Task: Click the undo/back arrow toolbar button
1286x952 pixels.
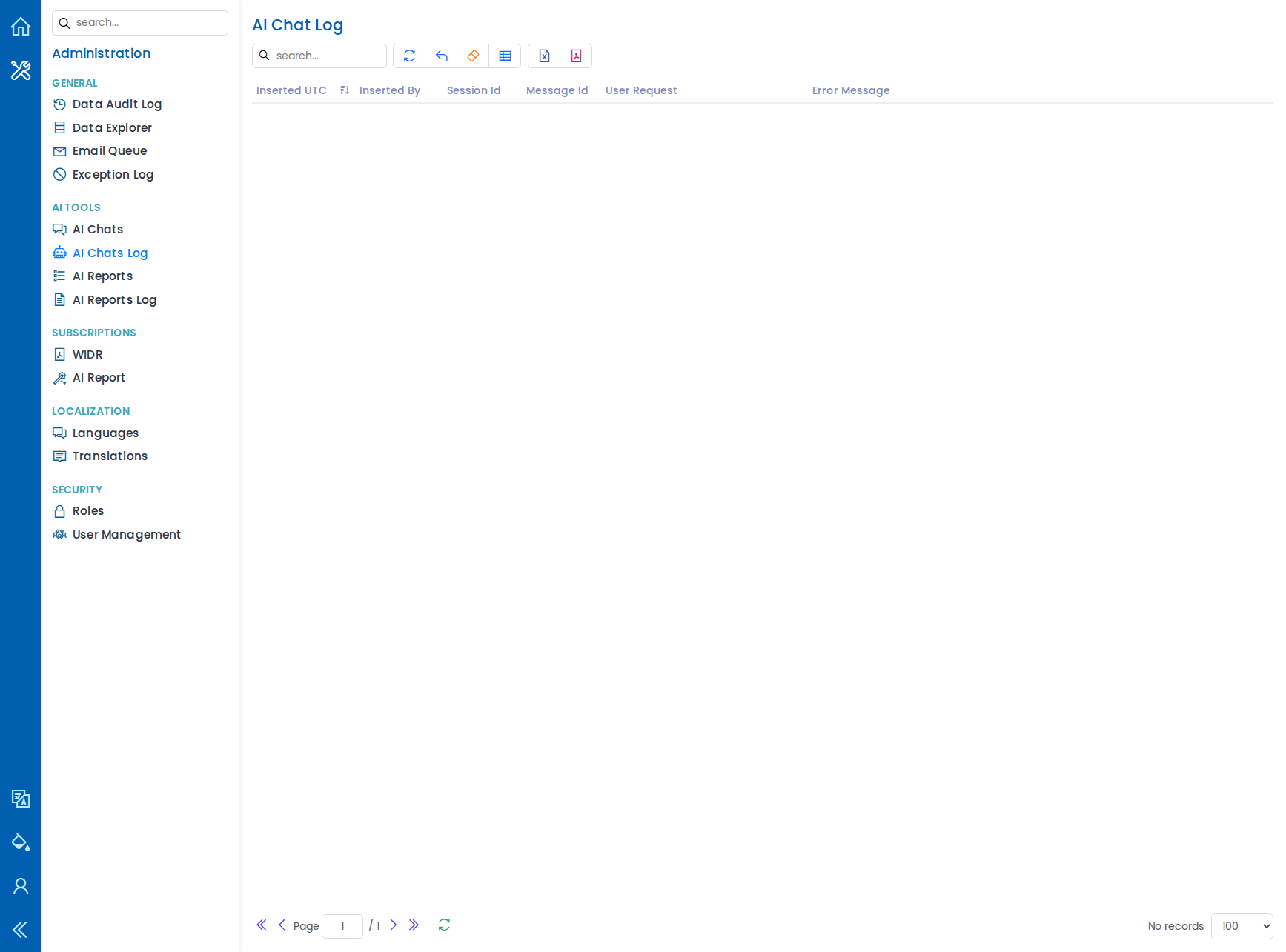Action: coord(441,56)
